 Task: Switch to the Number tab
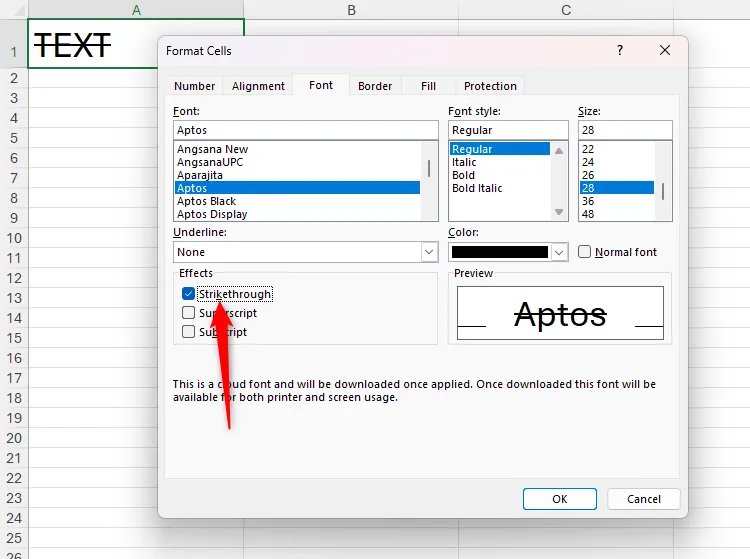coord(194,86)
